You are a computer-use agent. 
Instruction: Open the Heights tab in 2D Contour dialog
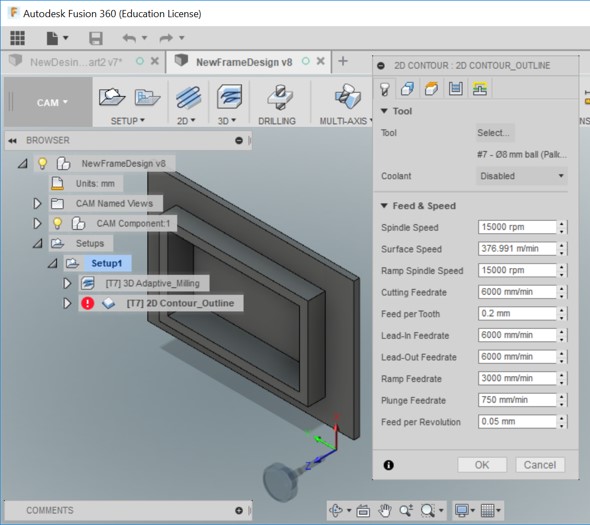point(431,89)
